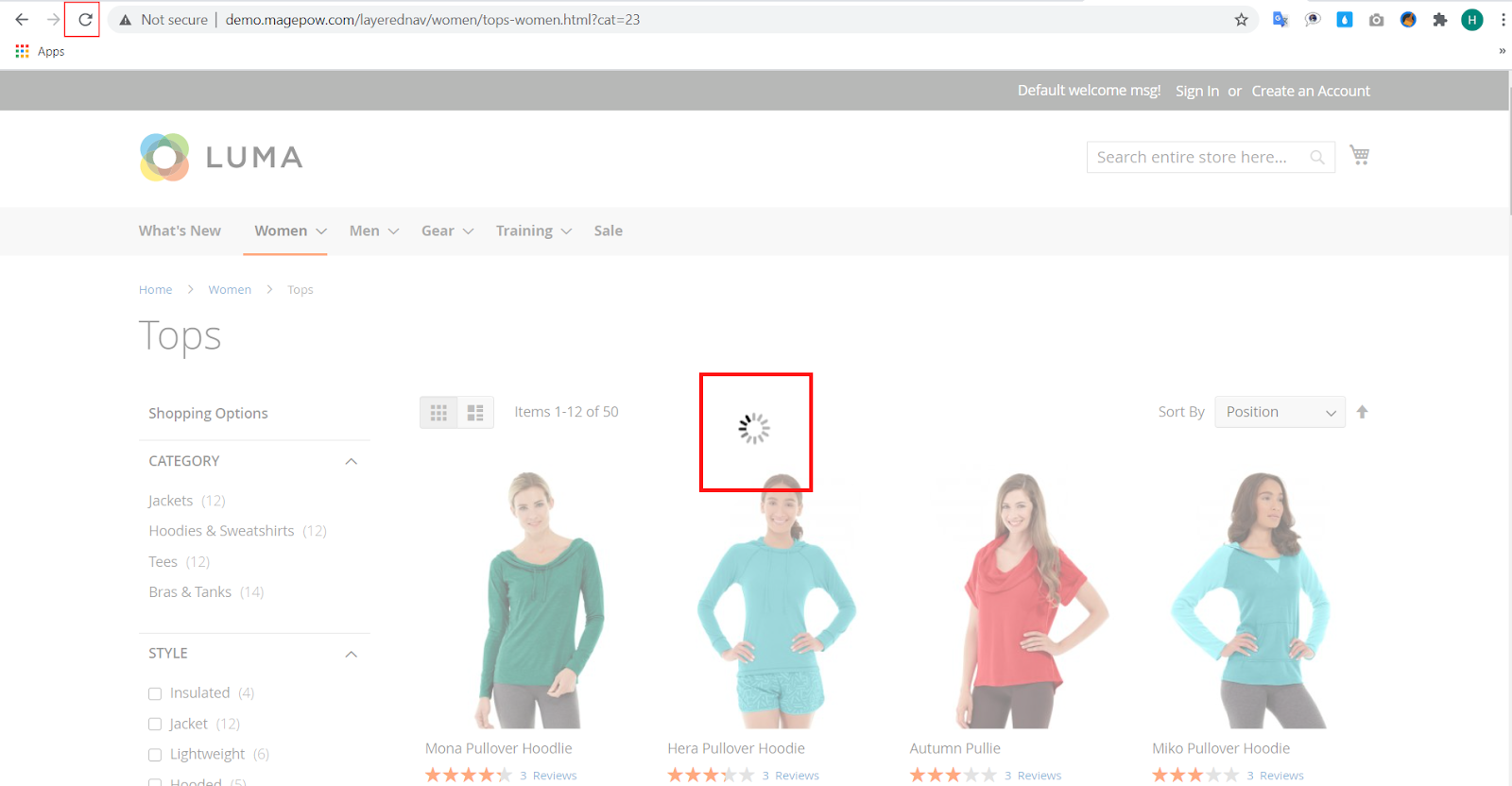Open the Sale menu item

pos(608,231)
